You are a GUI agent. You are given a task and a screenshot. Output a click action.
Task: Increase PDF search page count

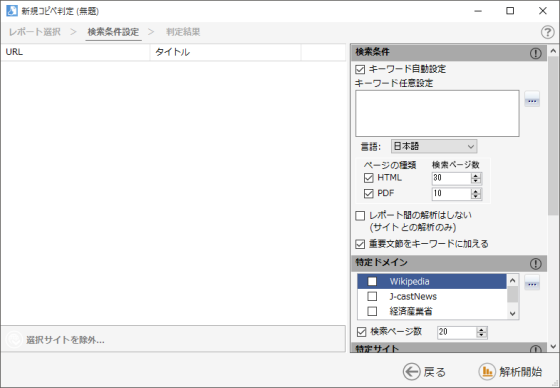(476, 191)
